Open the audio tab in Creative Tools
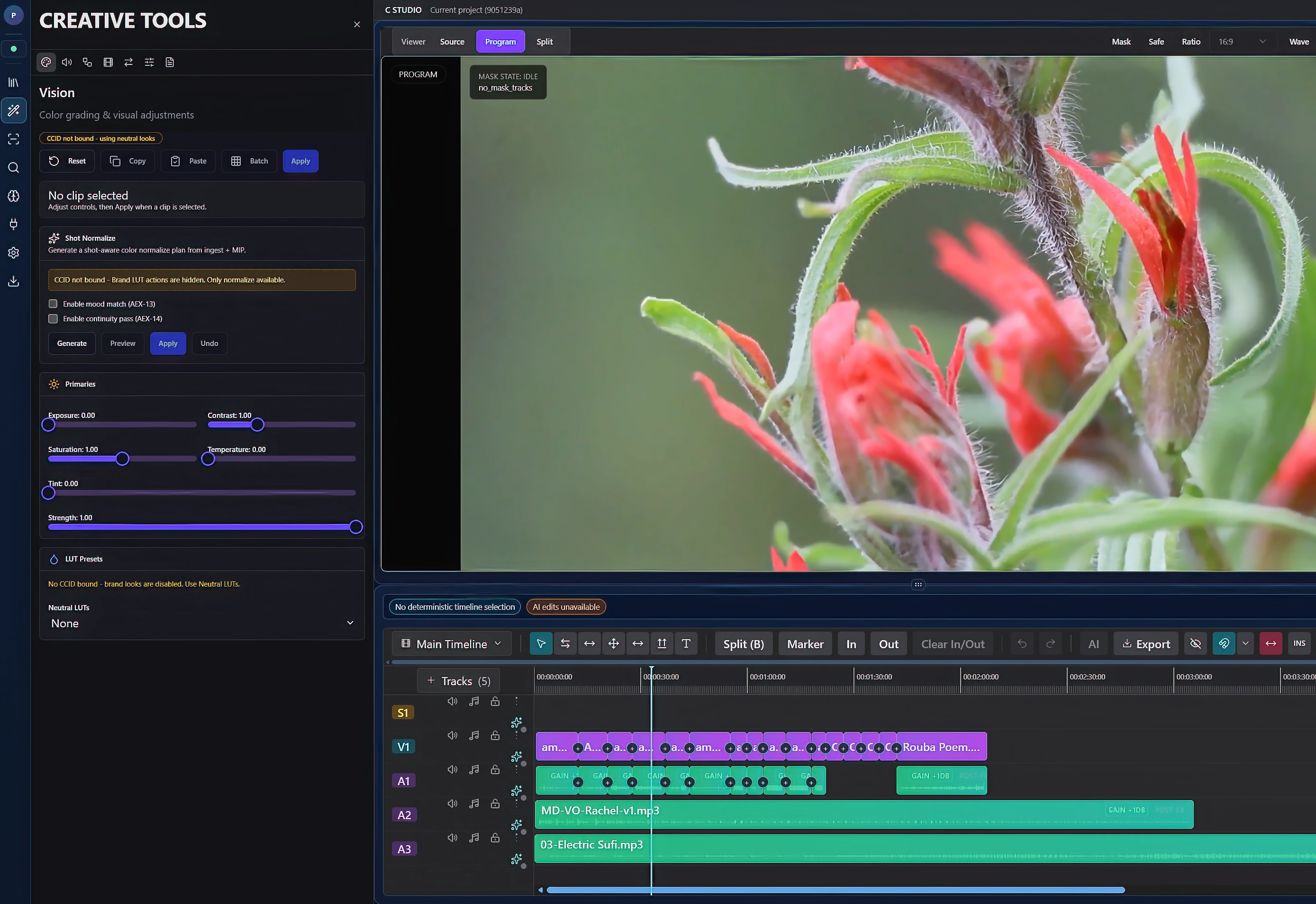Viewport: 1316px width, 904px height. (67, 63)
